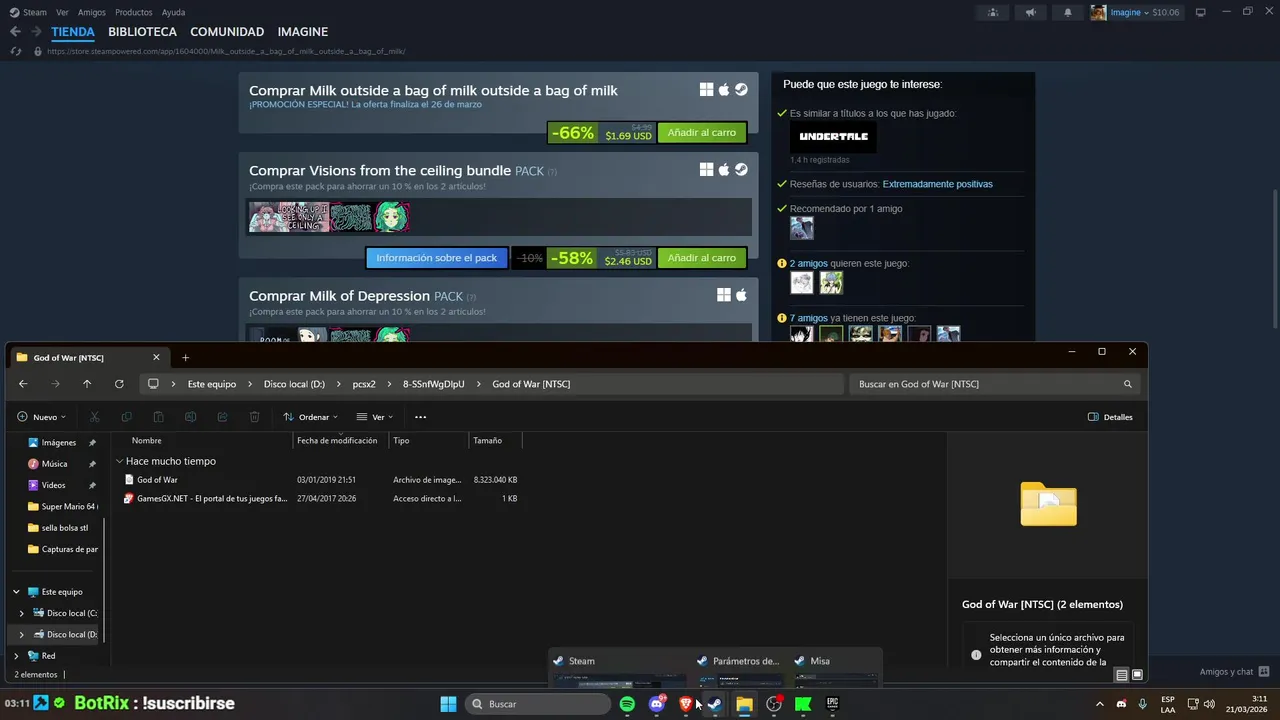The width and height of the screenshot is (1280, 720).
Task: Click the Steam store page scrollbar
Action: 1274,260
